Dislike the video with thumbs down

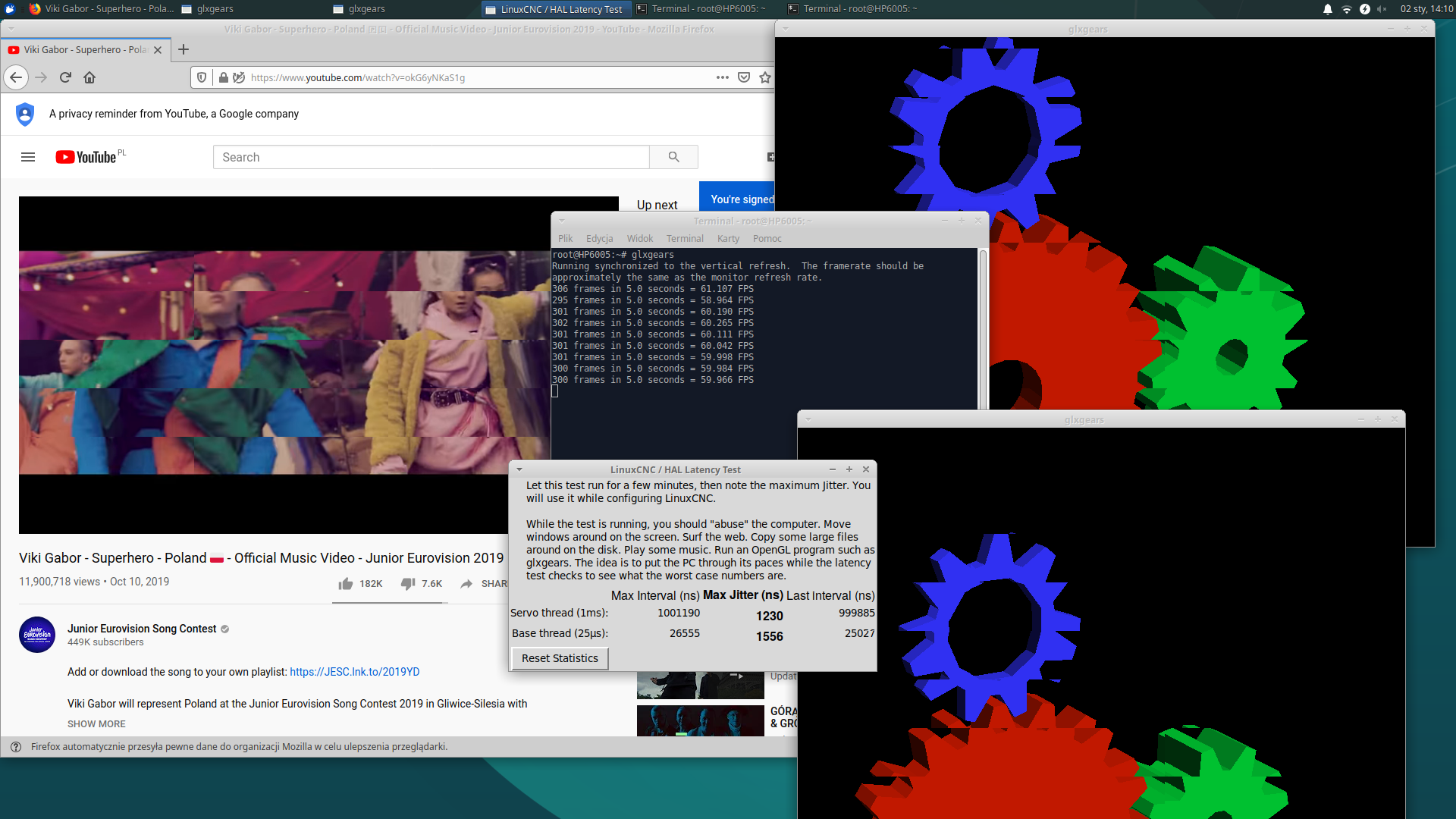[x=422, y=583]
